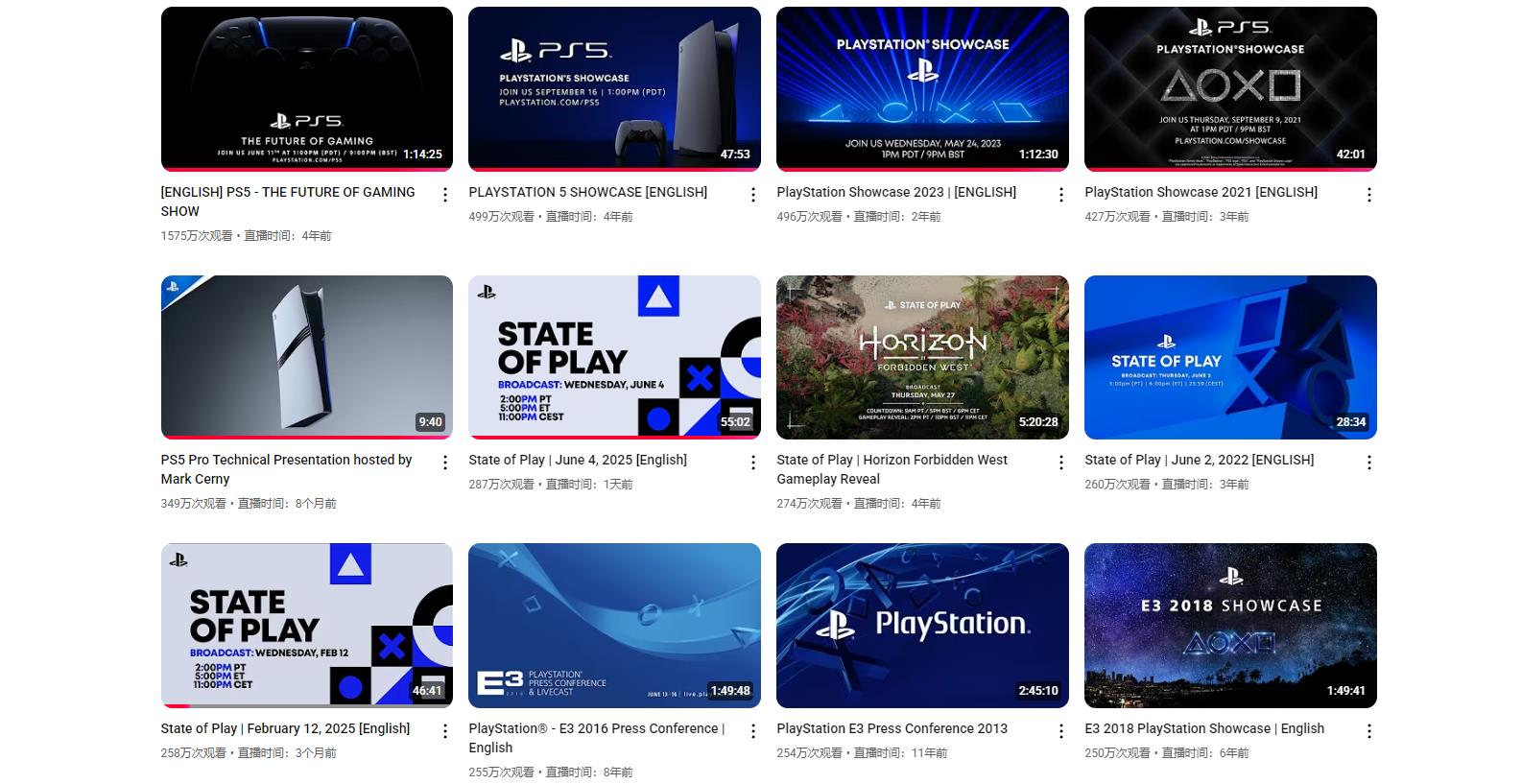Play the PS5 Future of Gaming thumbnail

306,88
